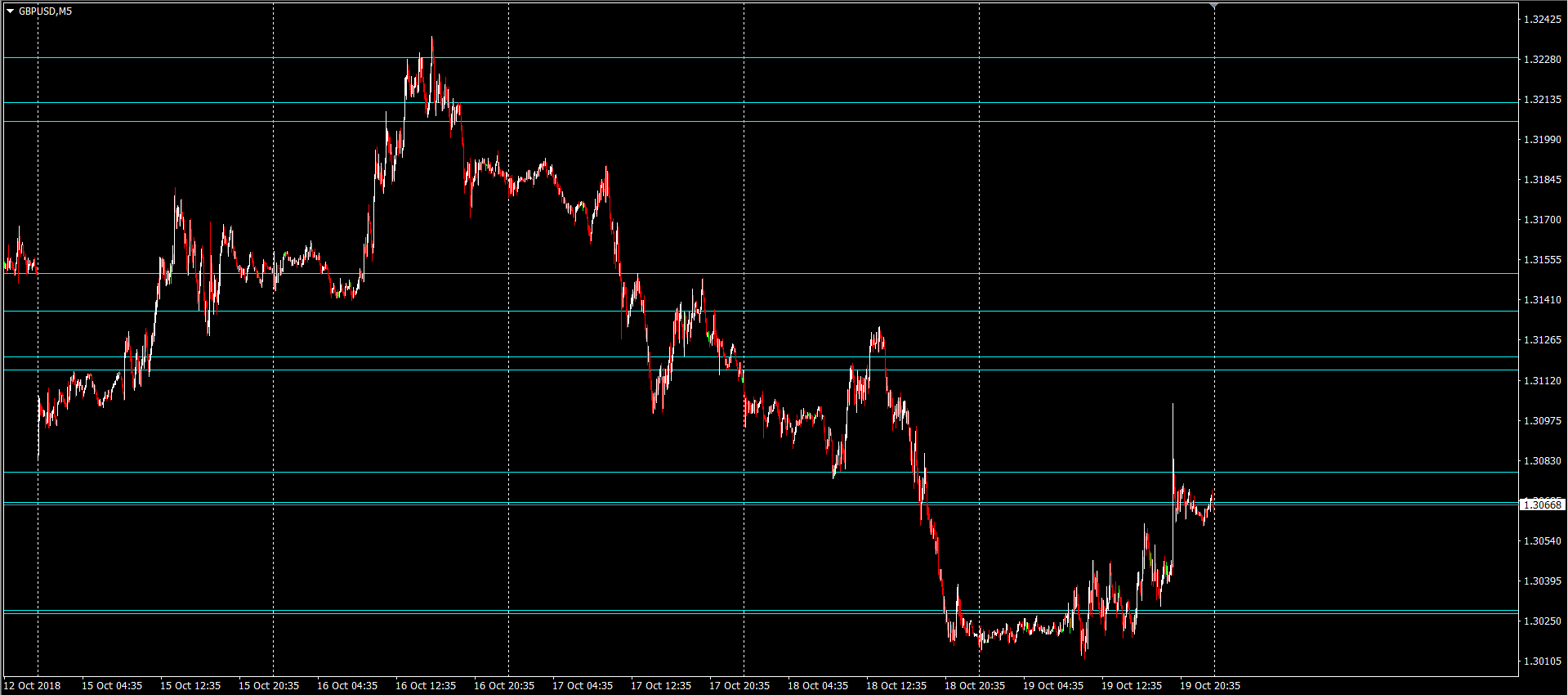The image size is (1568, 695).
Task: Select the 15 Oct 04:35 time label
Action: point(112,685)
